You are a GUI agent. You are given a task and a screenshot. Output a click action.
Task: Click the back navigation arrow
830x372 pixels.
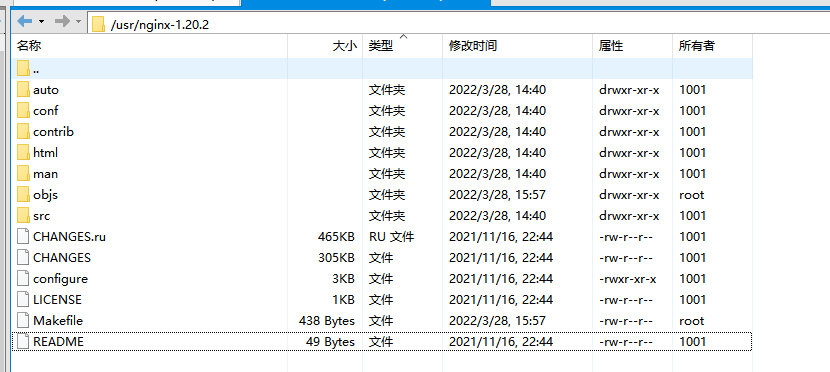tap(25, 22)
